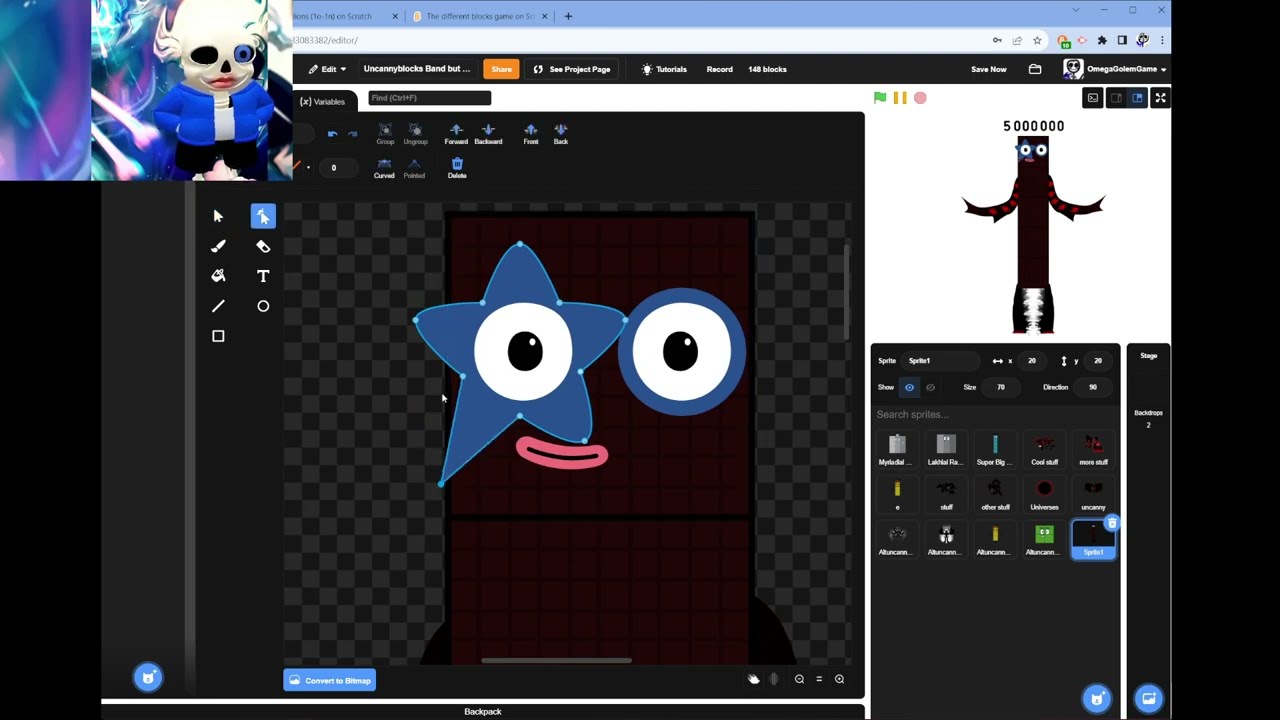Screen dimensions: 1280x720
Task: Zoom in on the paint canvas
Action: 839,679
